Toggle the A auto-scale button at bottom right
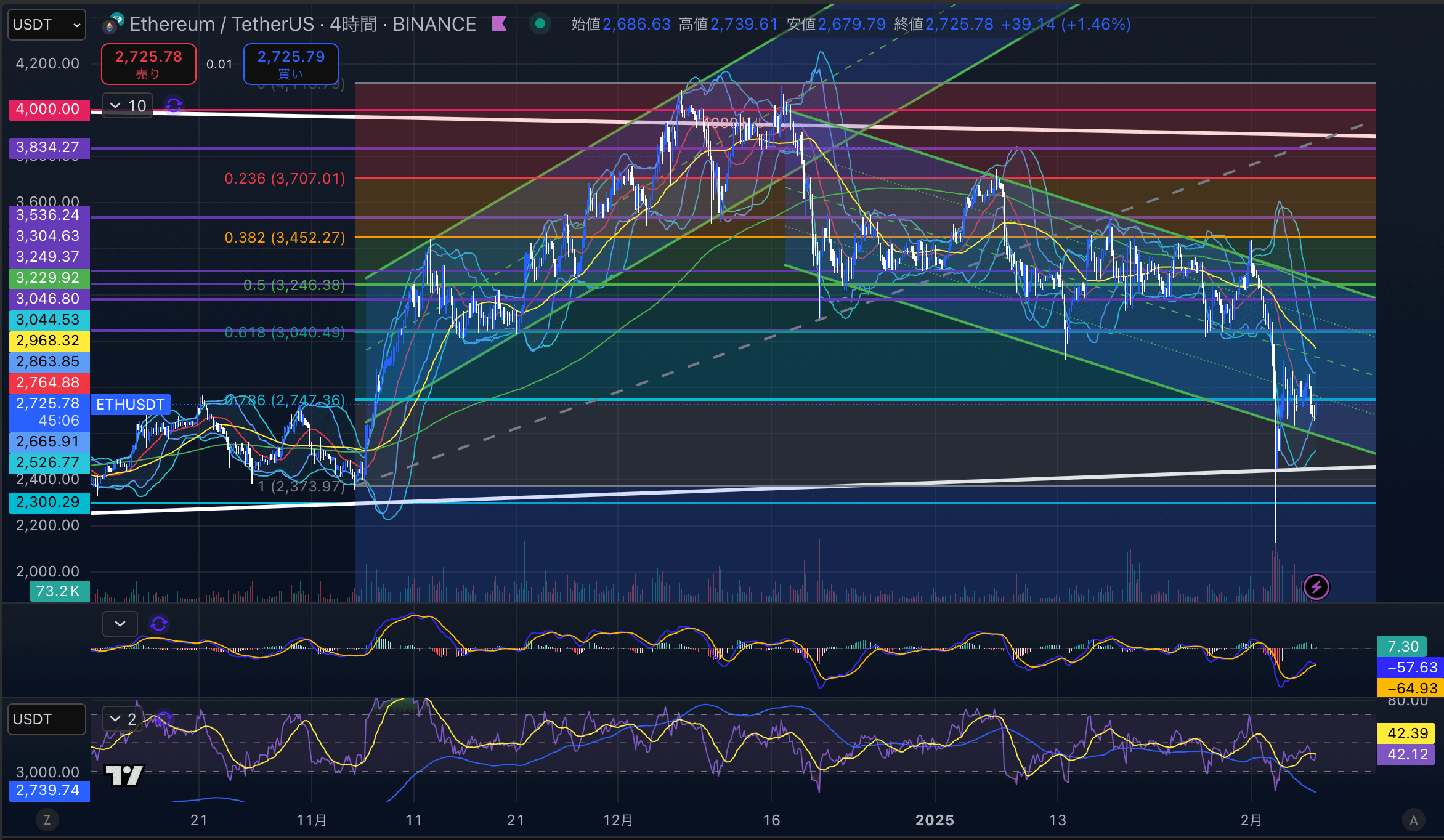Viewport: 1444px width, 840px height. coord(1413,820)
